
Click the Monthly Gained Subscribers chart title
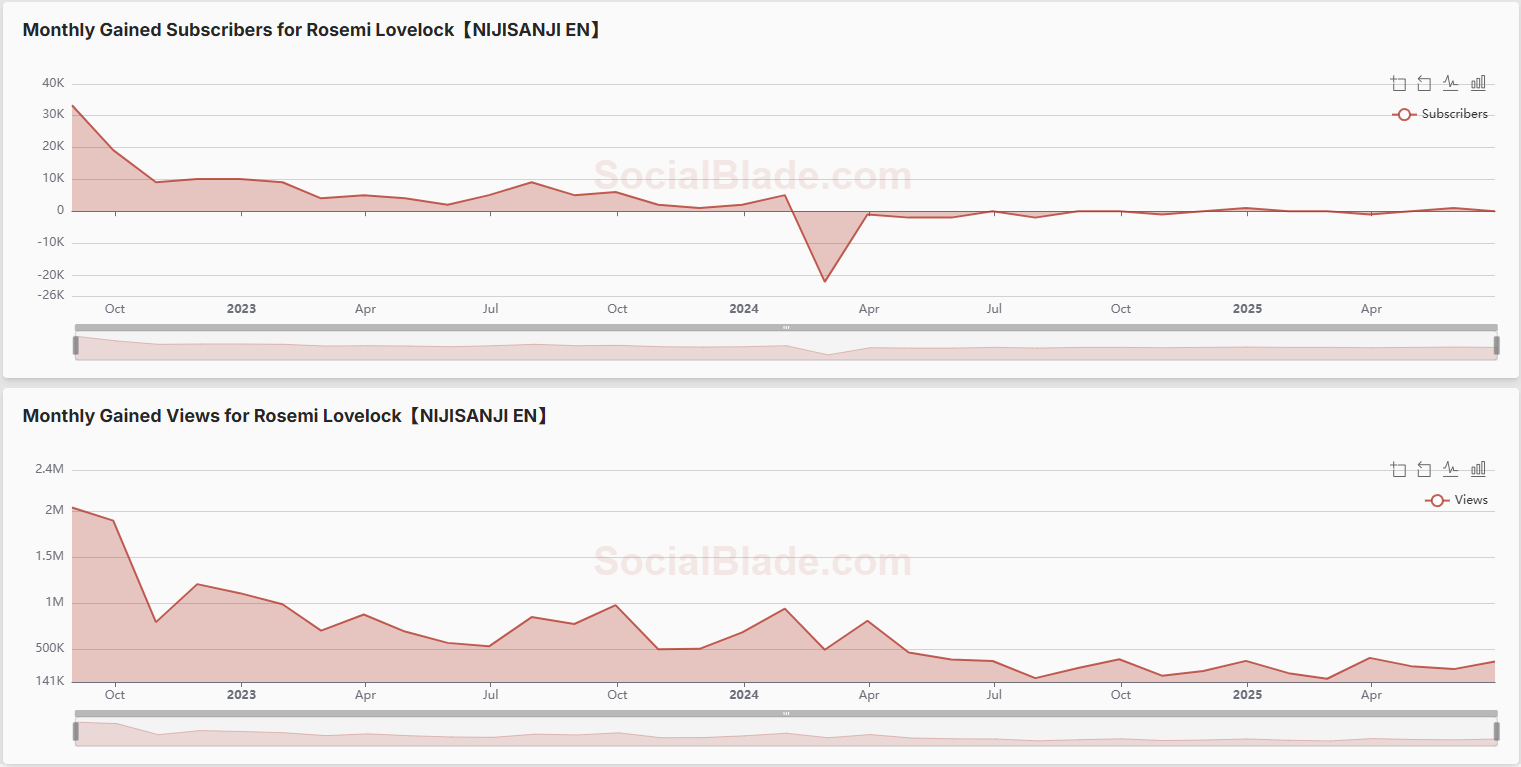click(x=314, y=30)
